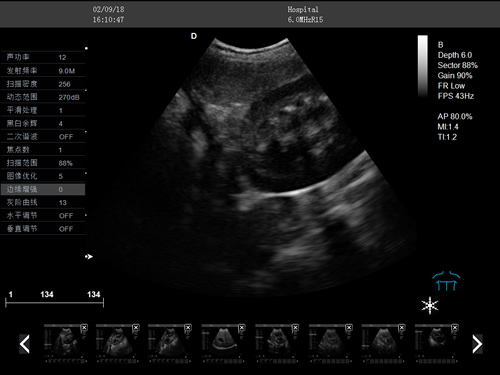500x375 pixels.
Task: Remove the first thumbnail using its X
Action: (x=84, y=328)
